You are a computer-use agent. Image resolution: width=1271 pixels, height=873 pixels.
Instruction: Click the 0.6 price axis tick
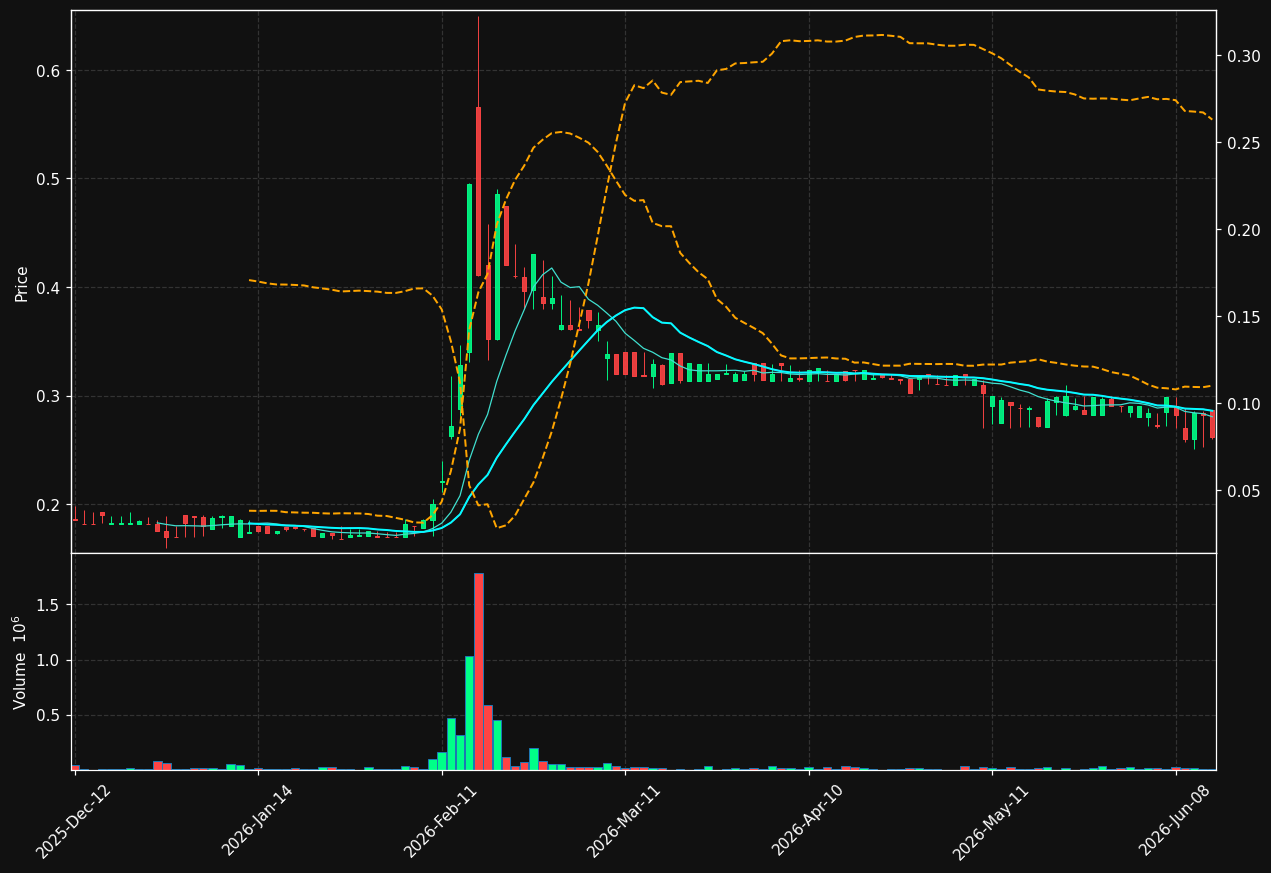coord(50,71)
